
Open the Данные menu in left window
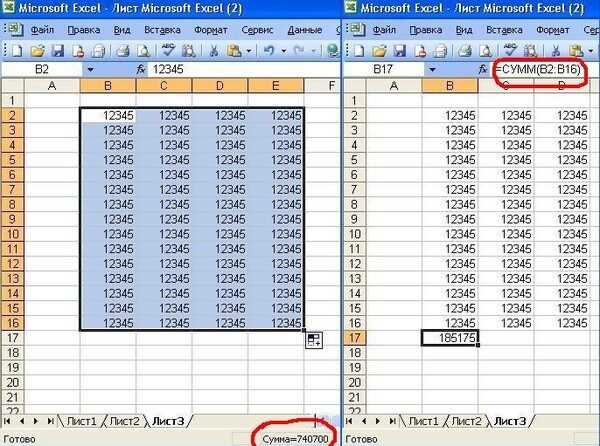click(x=305, y=30)
